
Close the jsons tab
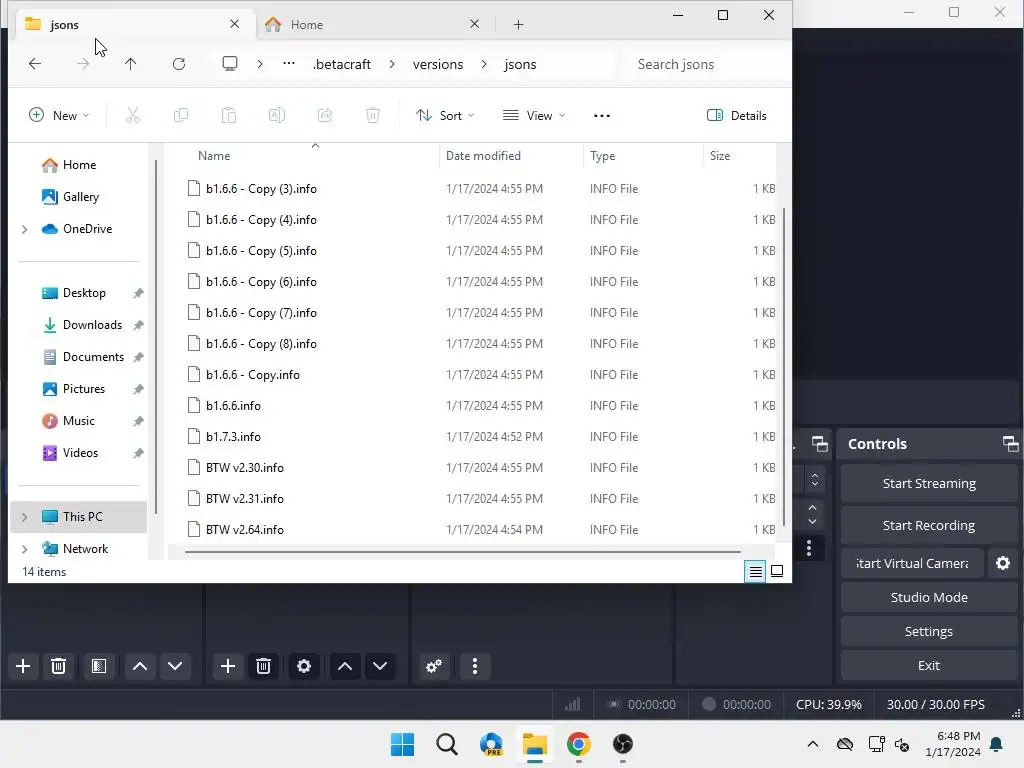pyautogui.click(x=234, y=24)
